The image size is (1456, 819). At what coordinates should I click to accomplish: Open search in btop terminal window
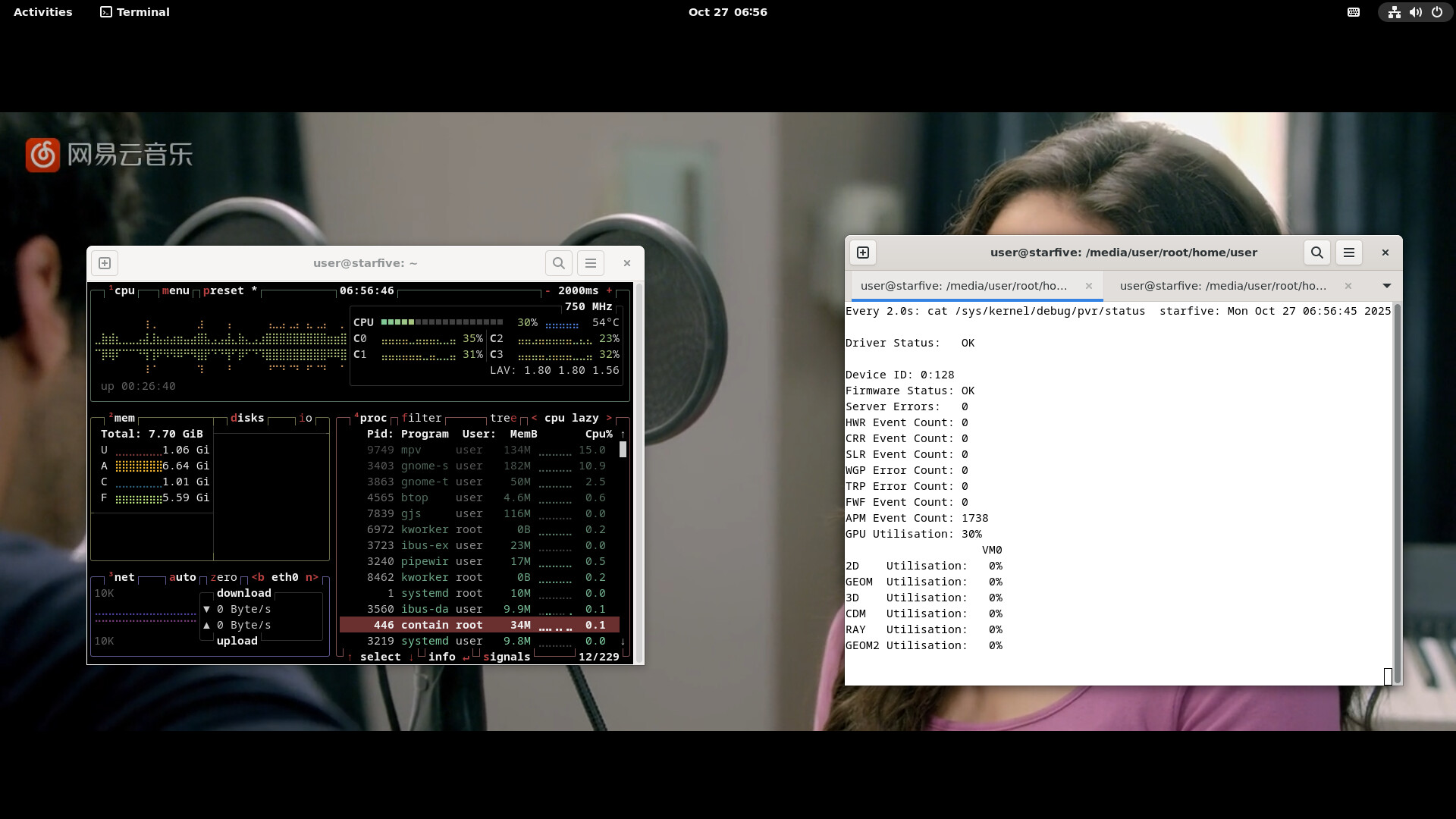(x=558, y=263)
